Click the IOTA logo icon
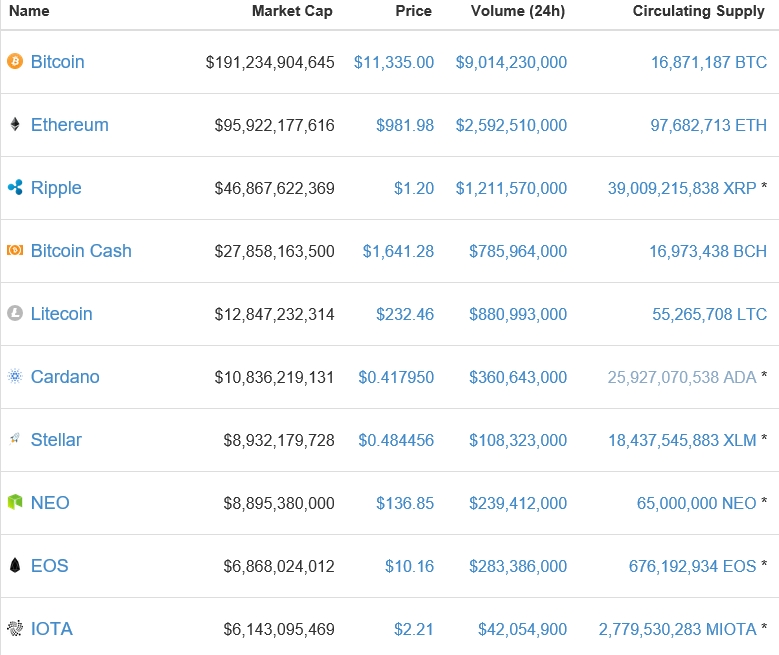The height and width of the screenshot is (655, 779). click(15, 629)
